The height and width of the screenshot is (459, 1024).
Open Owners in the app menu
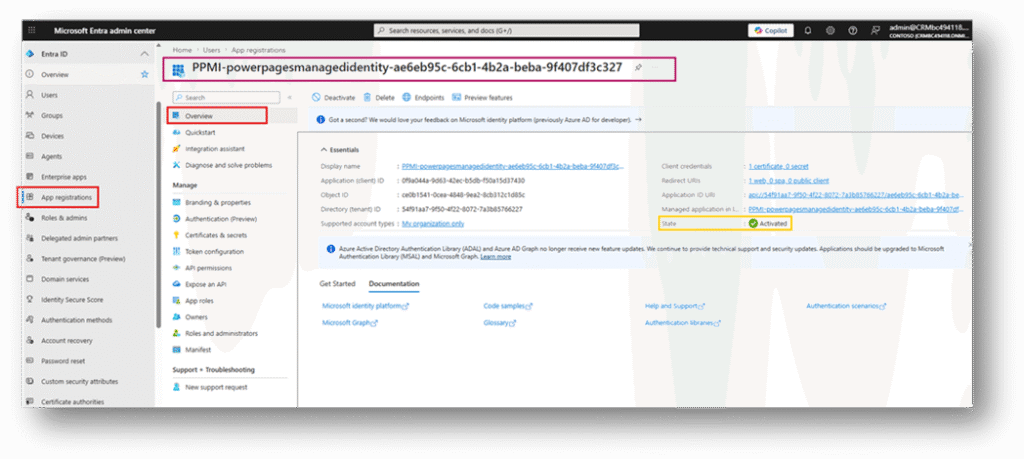(196, 317)
